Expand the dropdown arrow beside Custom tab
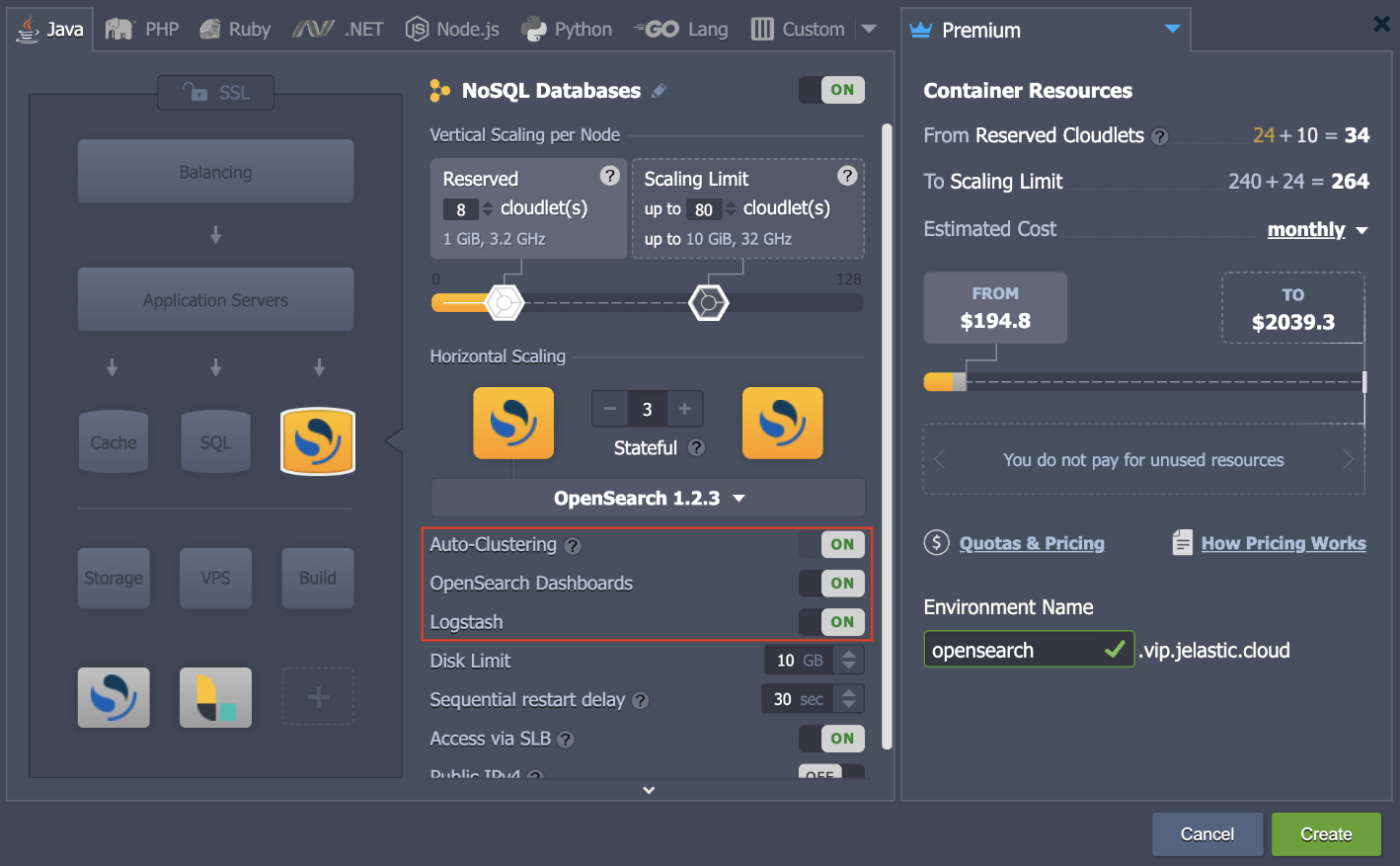1400x866 pixels. point(869,29)
